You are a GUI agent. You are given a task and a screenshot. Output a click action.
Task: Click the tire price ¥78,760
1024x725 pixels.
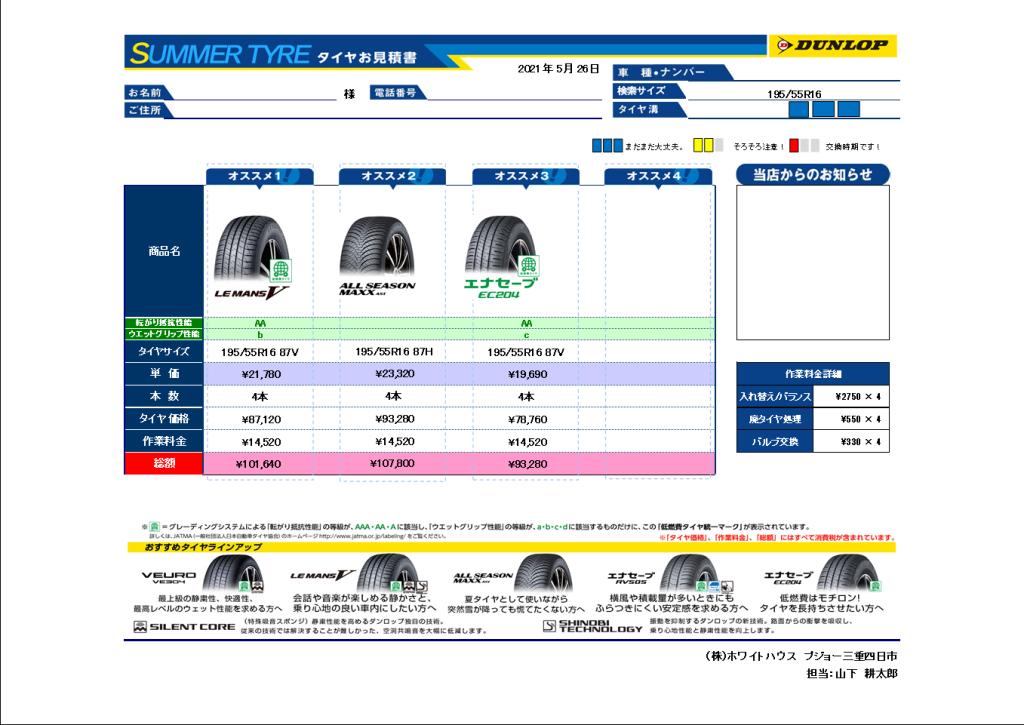(x=528, y=419)
